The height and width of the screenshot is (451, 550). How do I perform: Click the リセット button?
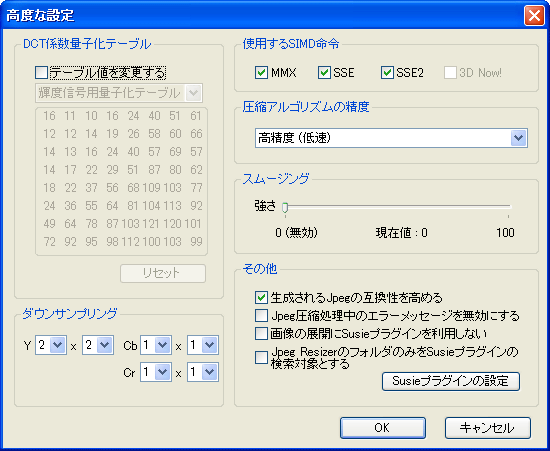[x=163, y=273]
